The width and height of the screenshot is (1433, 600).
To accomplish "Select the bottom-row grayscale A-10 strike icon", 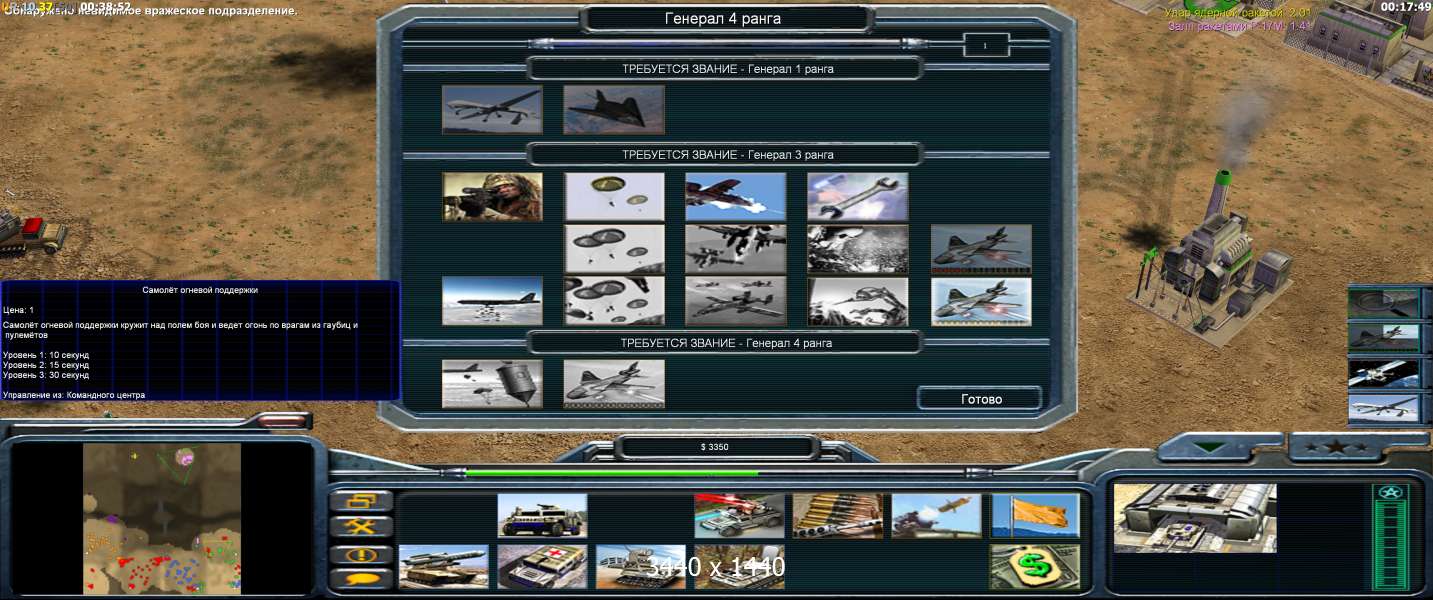I will [736, 301].
